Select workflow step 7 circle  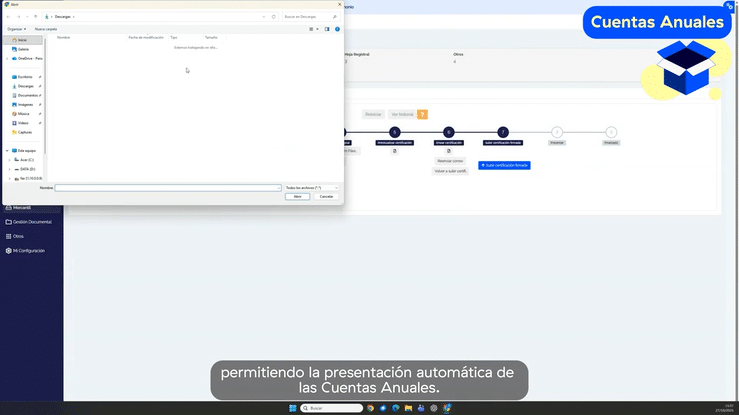[503, 132]
